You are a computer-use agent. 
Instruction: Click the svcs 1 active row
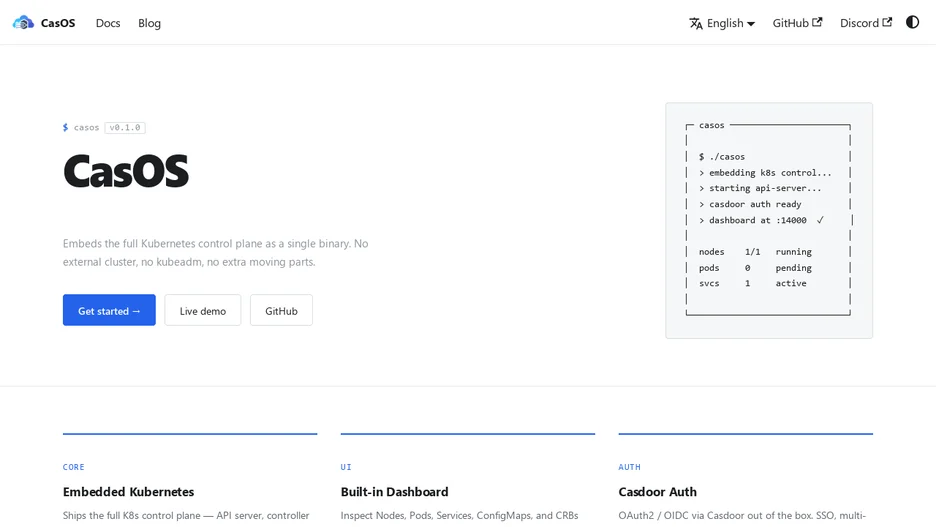tap(753, 283)
